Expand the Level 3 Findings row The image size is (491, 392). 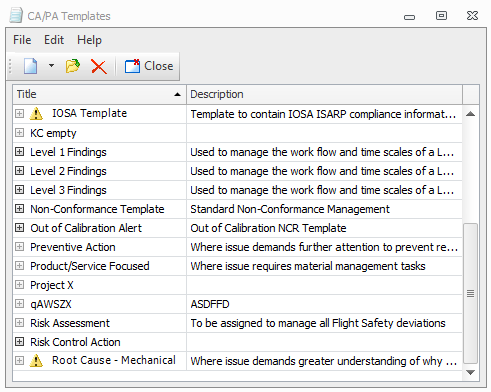(20, 190)
